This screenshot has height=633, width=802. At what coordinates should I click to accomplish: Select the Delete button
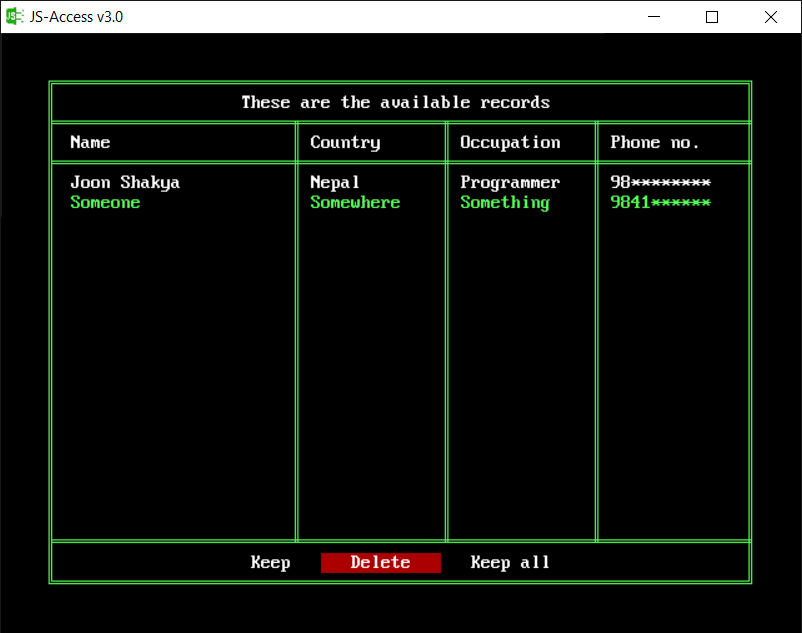pos(380,562)
